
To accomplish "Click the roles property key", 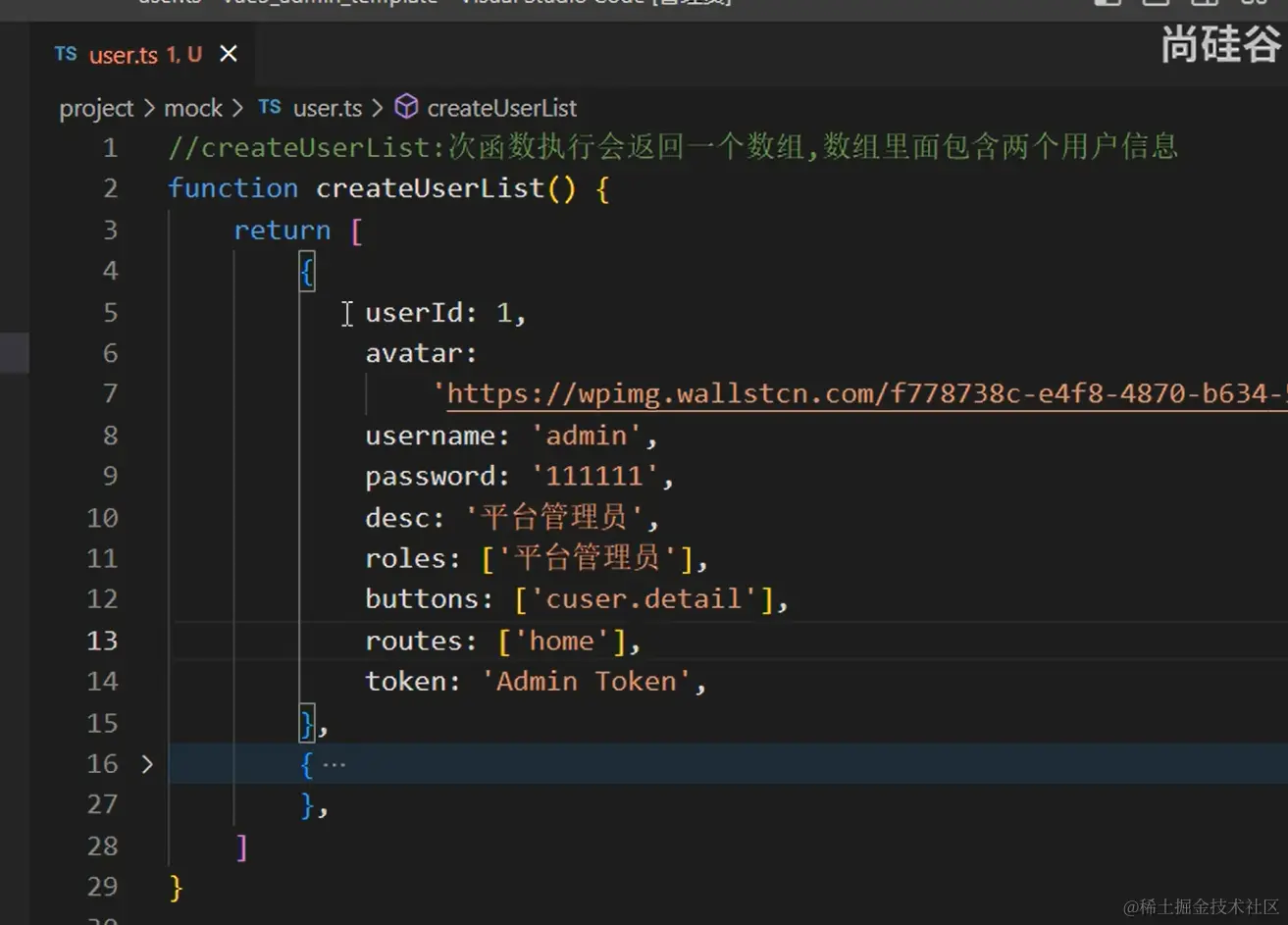I will (x=405, y=558).
